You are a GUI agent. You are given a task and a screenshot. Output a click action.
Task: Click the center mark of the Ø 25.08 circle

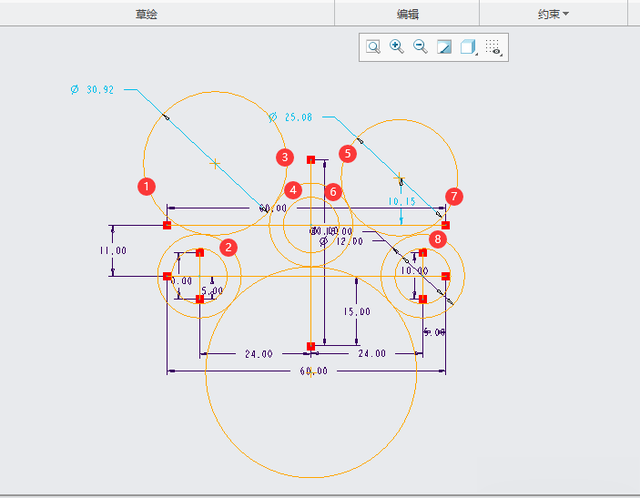[399, 178]
